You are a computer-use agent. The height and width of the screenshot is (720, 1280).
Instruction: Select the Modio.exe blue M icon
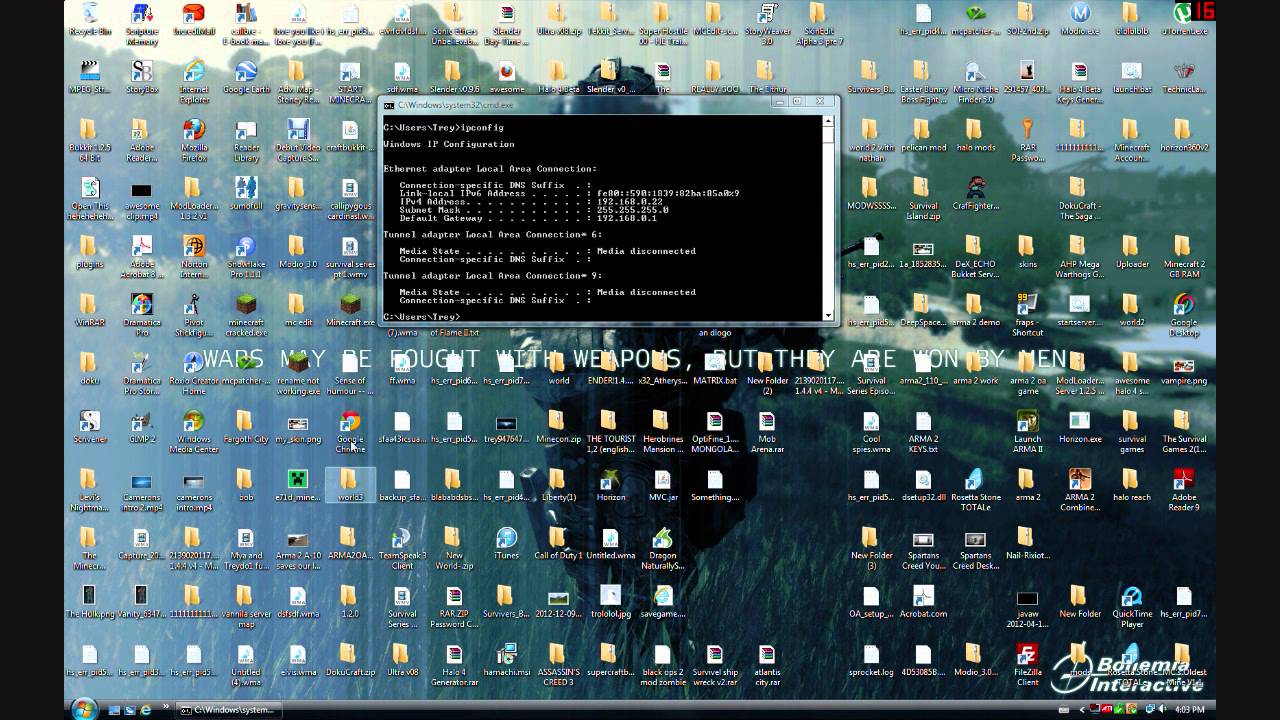tap(1079, 20)
